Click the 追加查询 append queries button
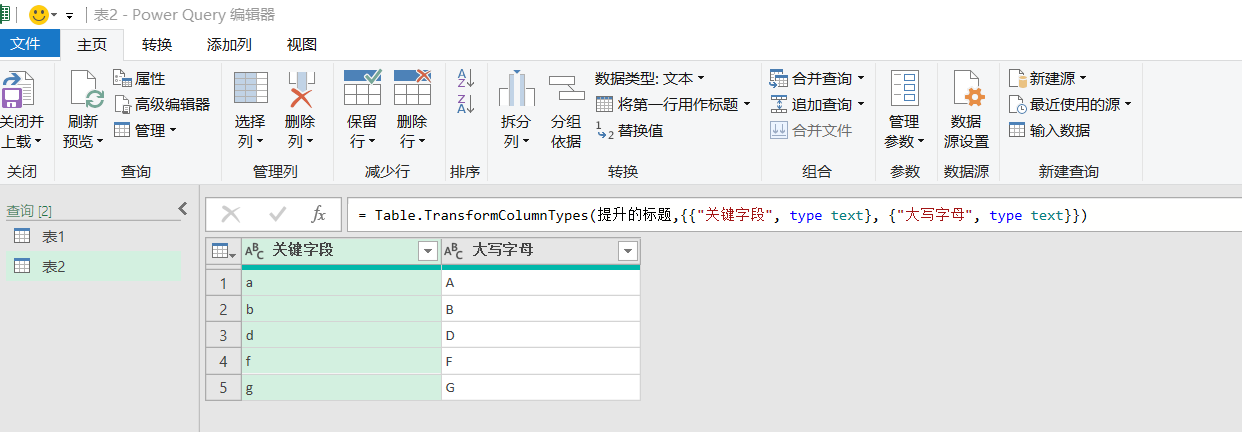1242x432 pixels. pos(817,104)
